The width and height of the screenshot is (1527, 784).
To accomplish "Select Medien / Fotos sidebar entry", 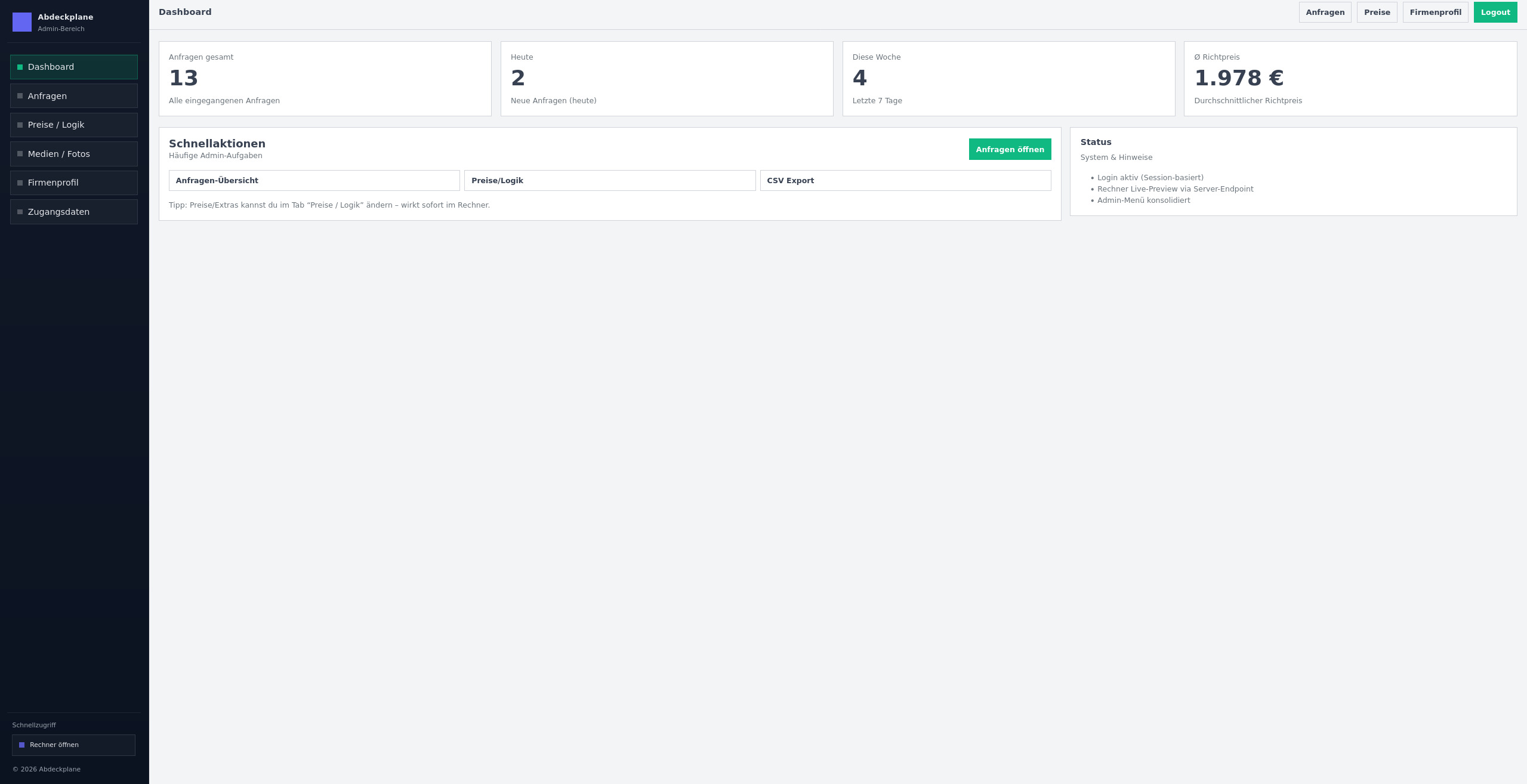I will tap(74, 154).
